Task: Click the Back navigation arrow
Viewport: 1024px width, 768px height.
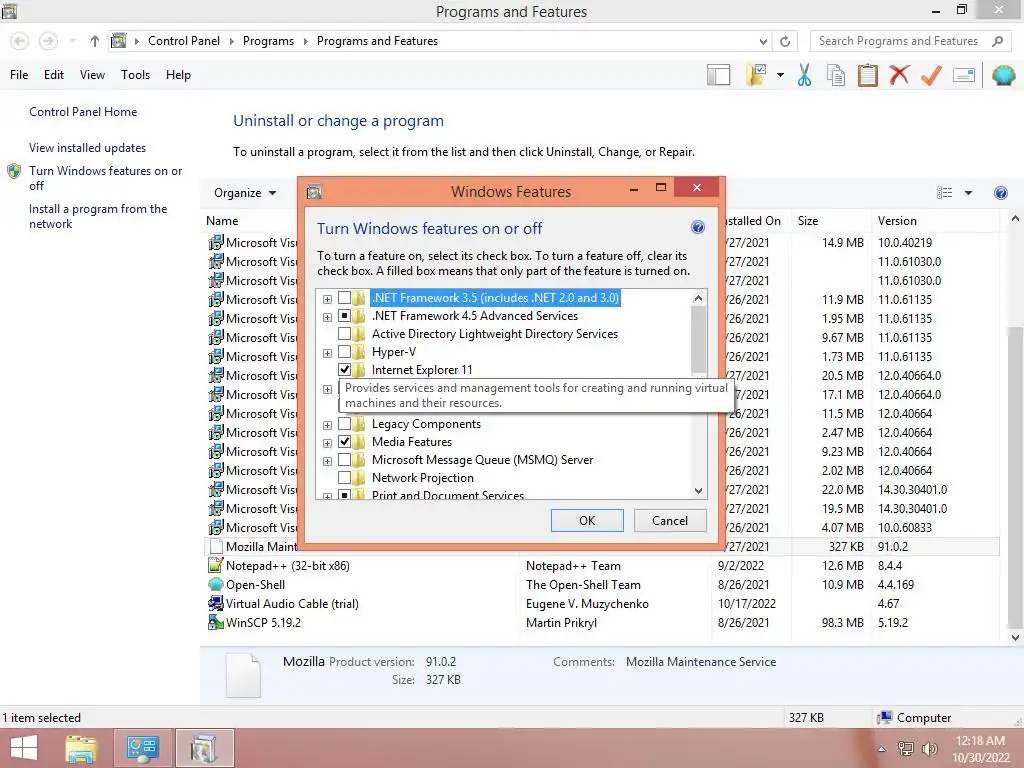Action: click(x=20, y=41)
